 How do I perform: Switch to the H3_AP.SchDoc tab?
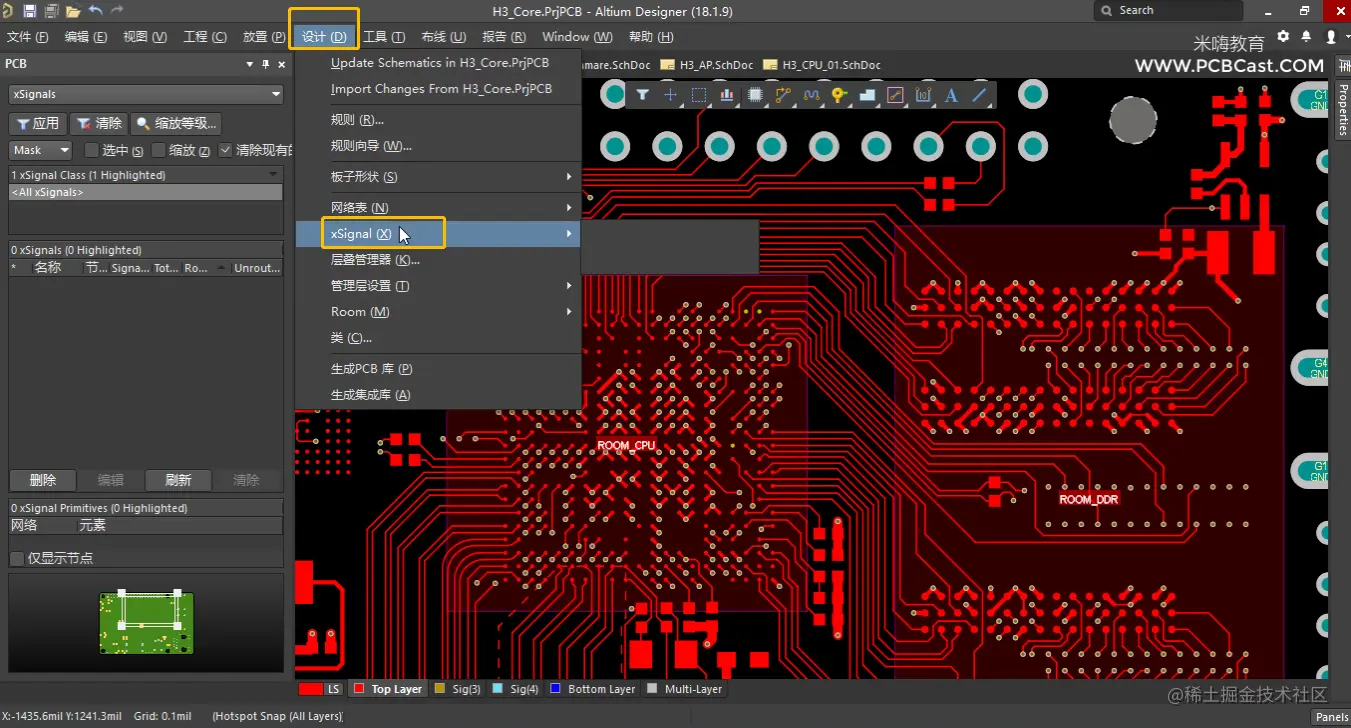[707, 65]
